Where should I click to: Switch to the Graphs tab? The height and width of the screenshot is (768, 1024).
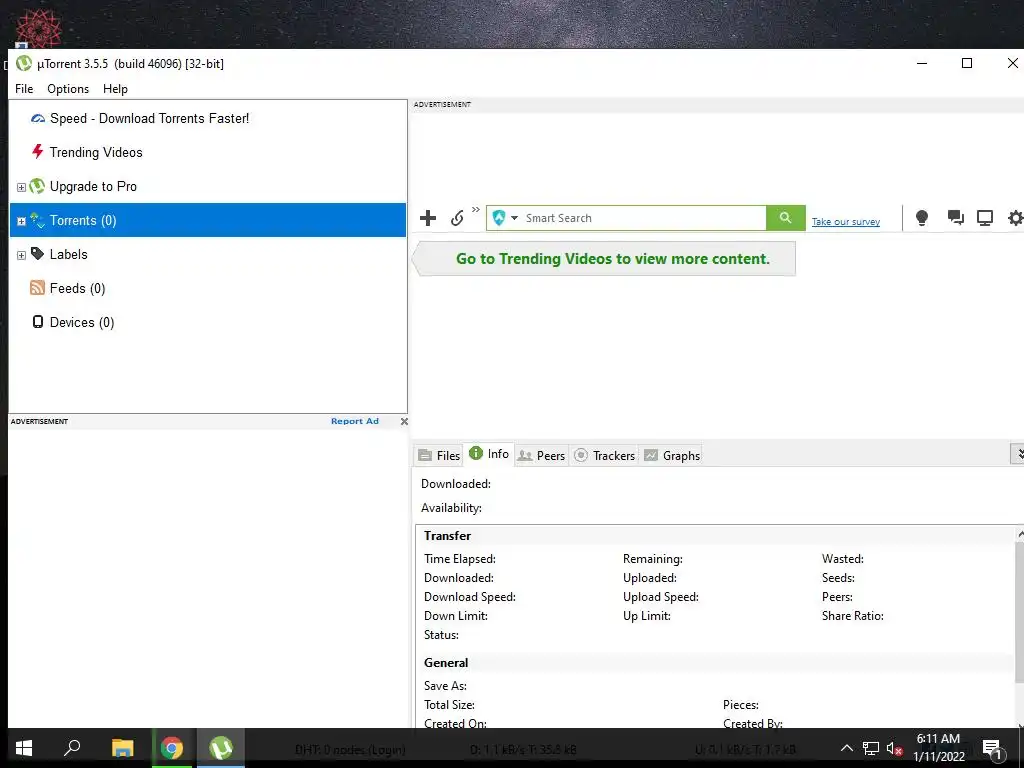[x=671, y=455]
